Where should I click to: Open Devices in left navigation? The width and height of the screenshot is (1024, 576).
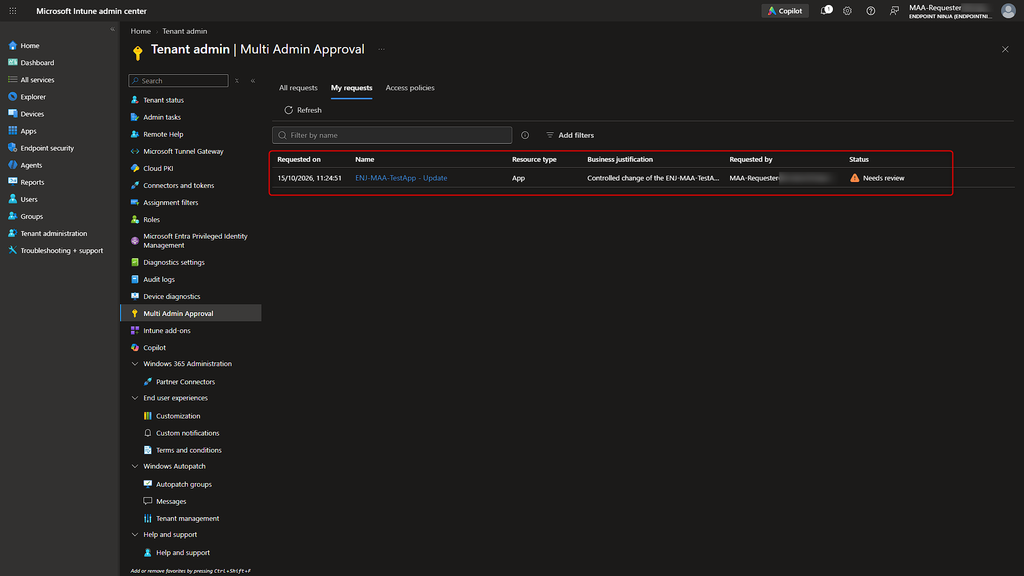(32, 114)
